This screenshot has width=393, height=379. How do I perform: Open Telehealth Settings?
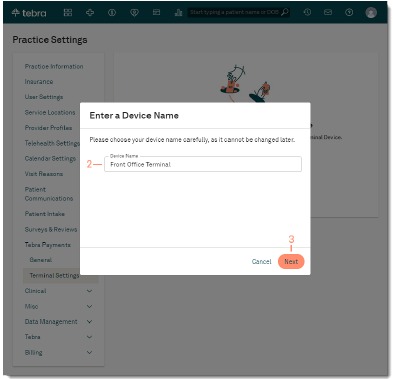tap(52, 143)
